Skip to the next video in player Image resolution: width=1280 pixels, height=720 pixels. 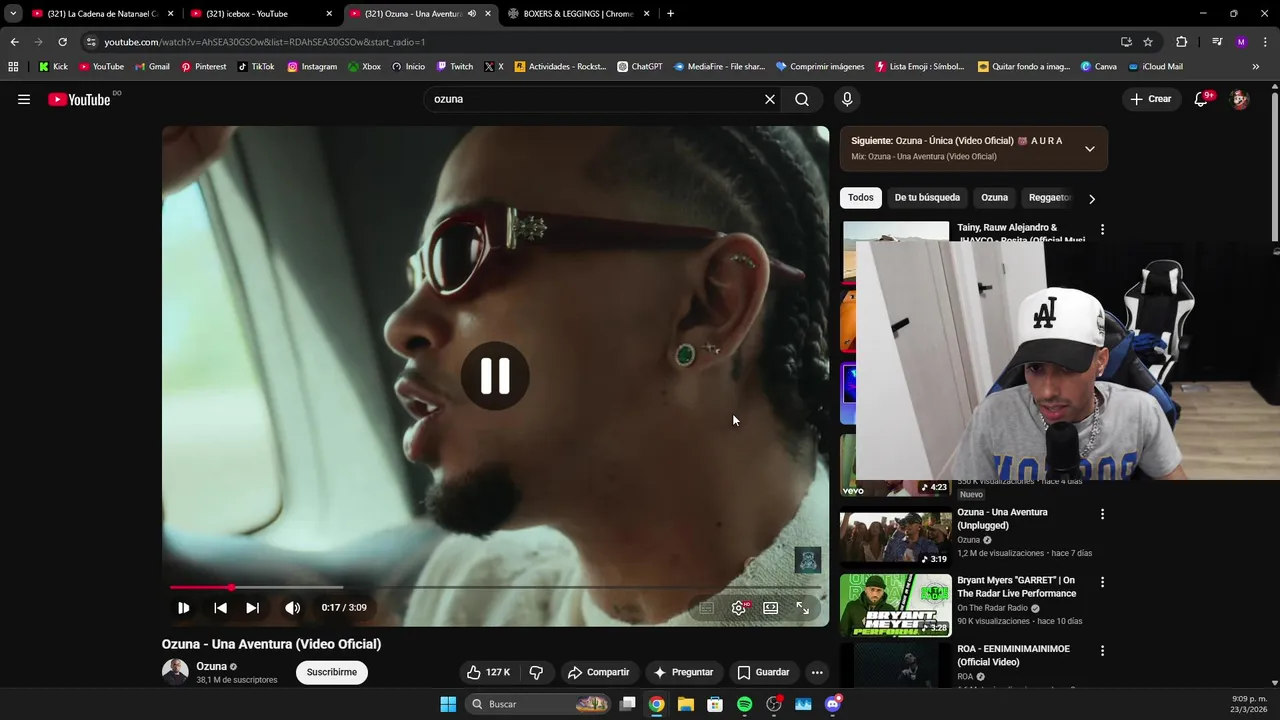pos(253,607)
